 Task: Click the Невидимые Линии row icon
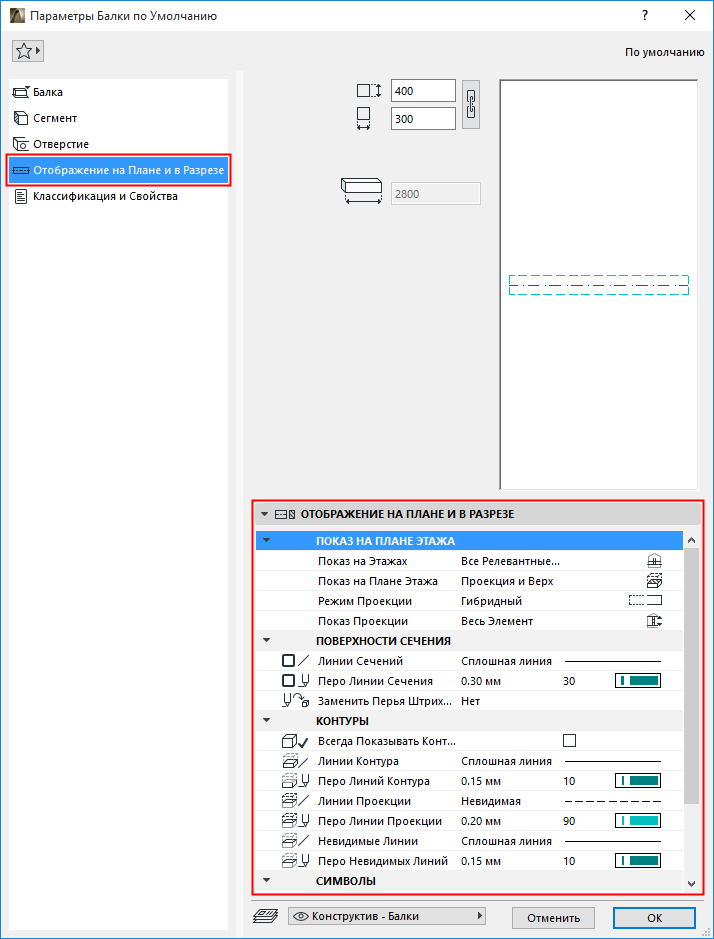(296, 841)
